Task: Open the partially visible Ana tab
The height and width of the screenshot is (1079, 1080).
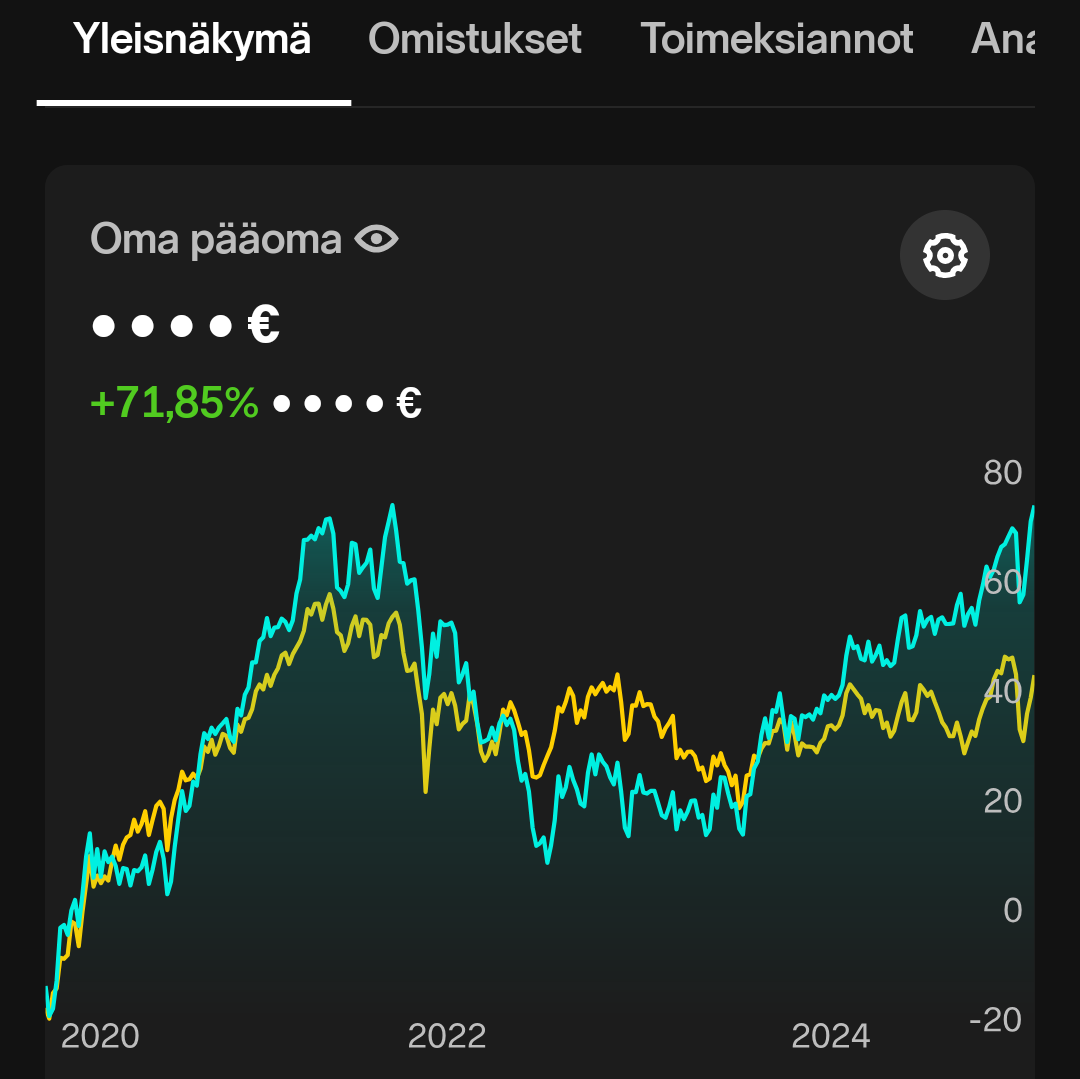Action: point(1002,39)
